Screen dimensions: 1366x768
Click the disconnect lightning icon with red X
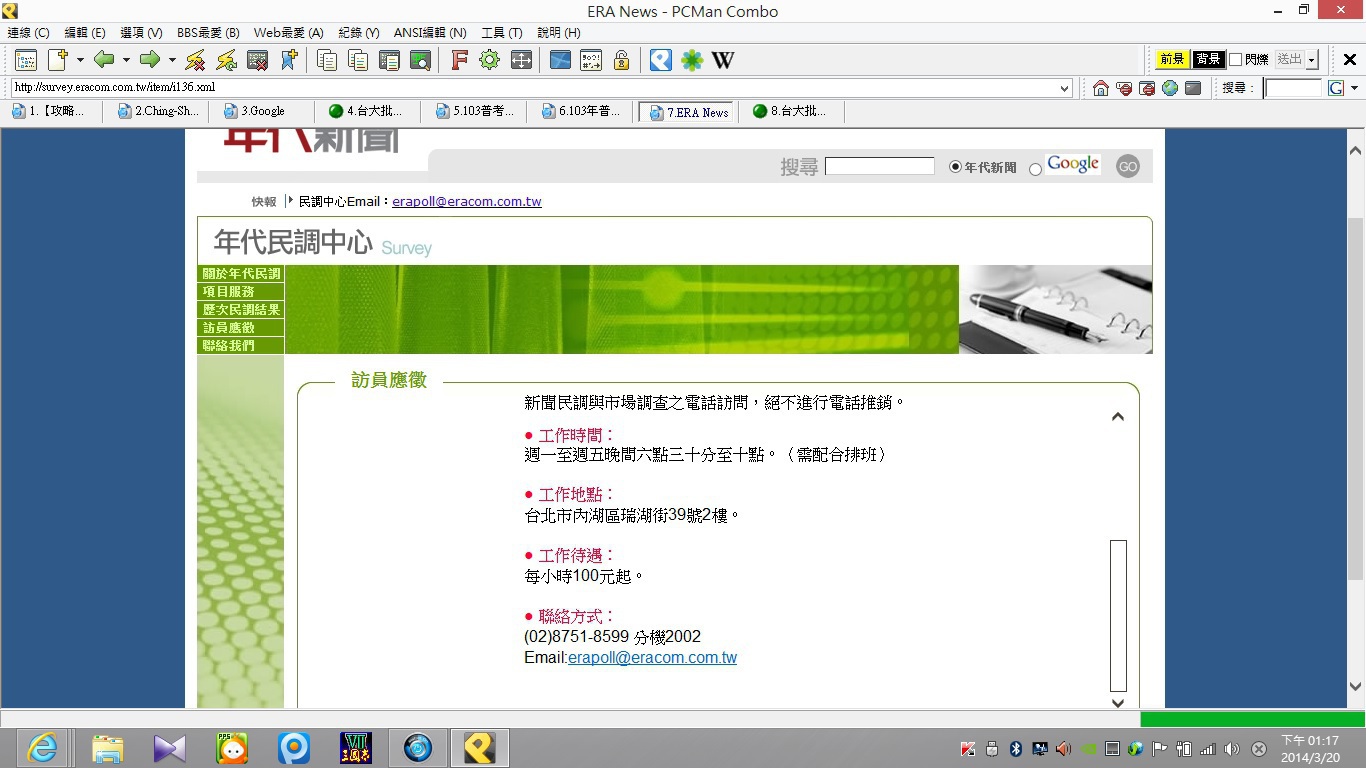point(196,60)
